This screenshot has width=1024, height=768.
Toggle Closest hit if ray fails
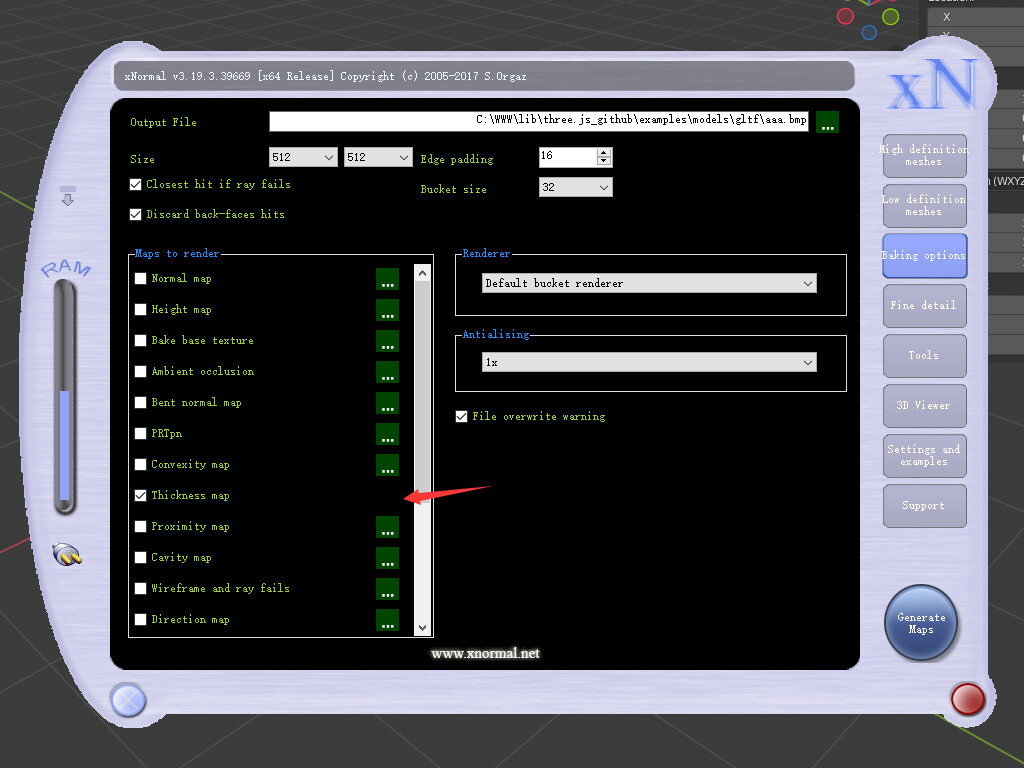(x=136, y=185)
